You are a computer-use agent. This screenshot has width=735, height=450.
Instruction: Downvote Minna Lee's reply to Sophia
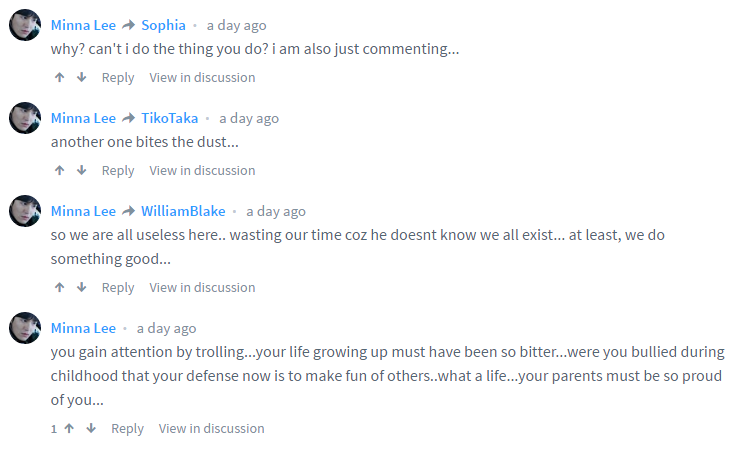[x=82, y=78]
